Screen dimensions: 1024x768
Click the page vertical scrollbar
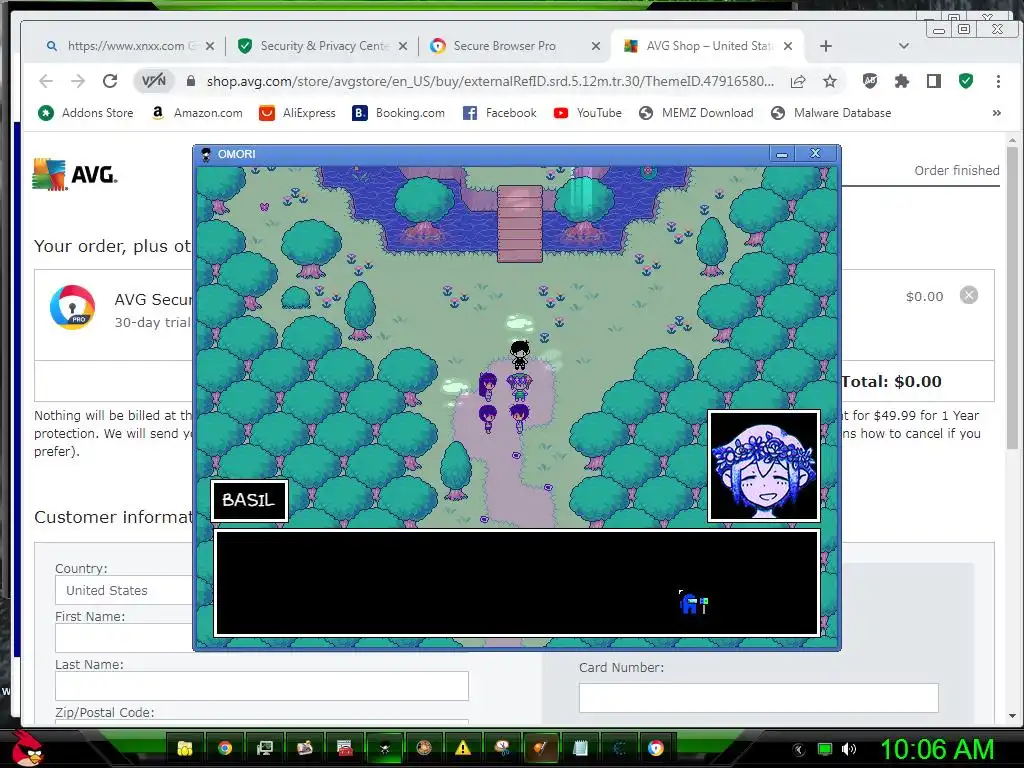[x=1012, y=297]
